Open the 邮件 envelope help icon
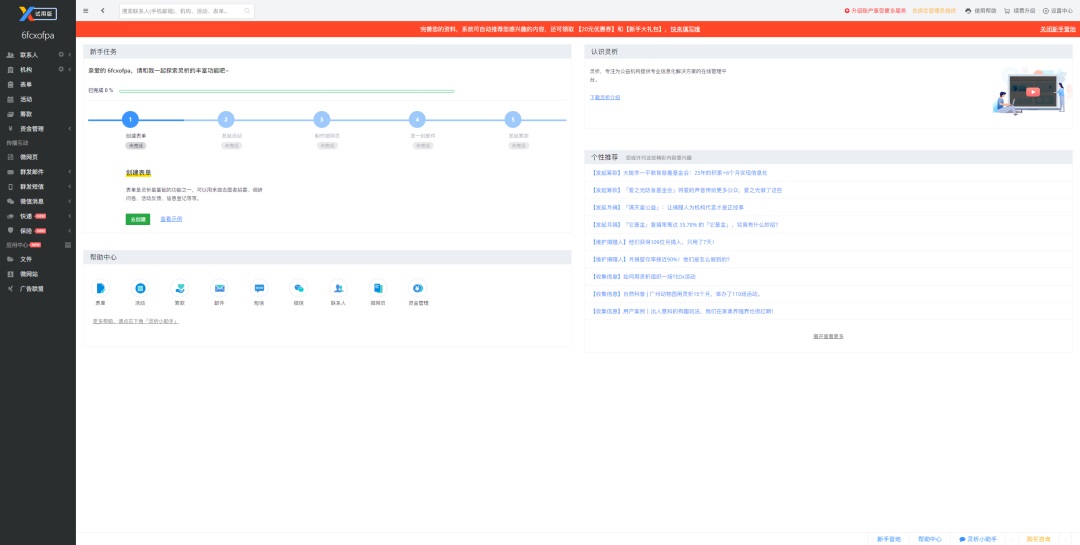Image resolution: width=1080 pixels, height=545 pixels. point(220,288)
